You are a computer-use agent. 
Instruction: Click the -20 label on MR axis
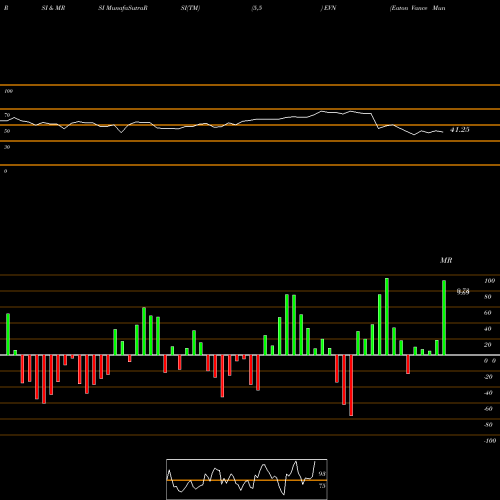click(x=488, y=377)
